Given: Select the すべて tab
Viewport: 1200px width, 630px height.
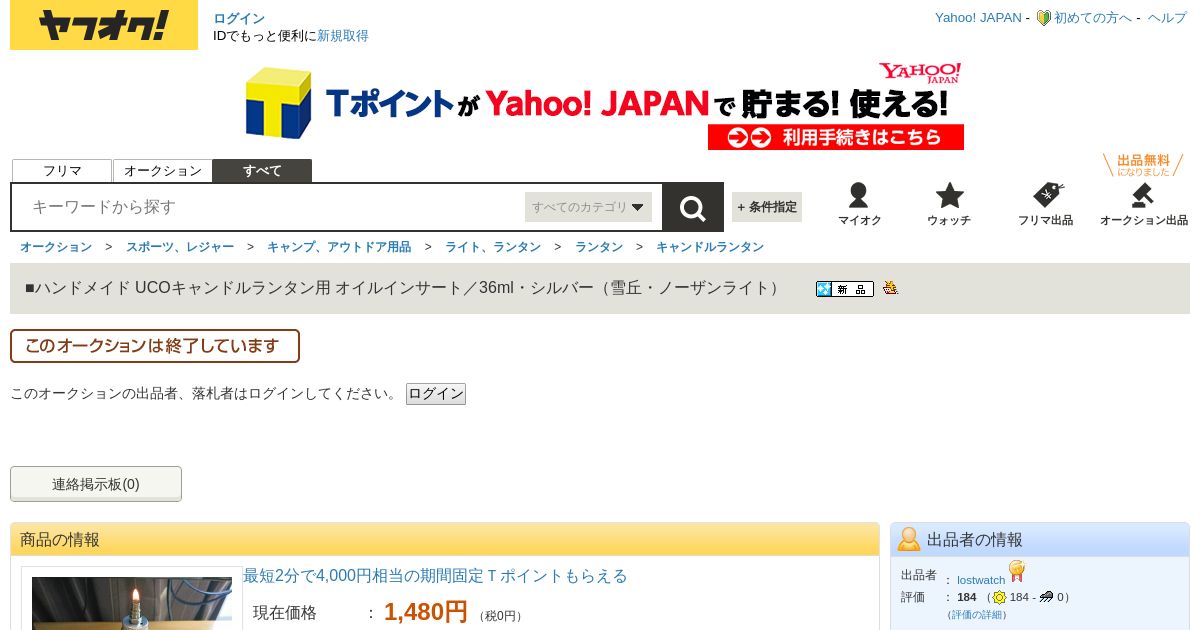Looking at the screenshot, I should point(262,171).
